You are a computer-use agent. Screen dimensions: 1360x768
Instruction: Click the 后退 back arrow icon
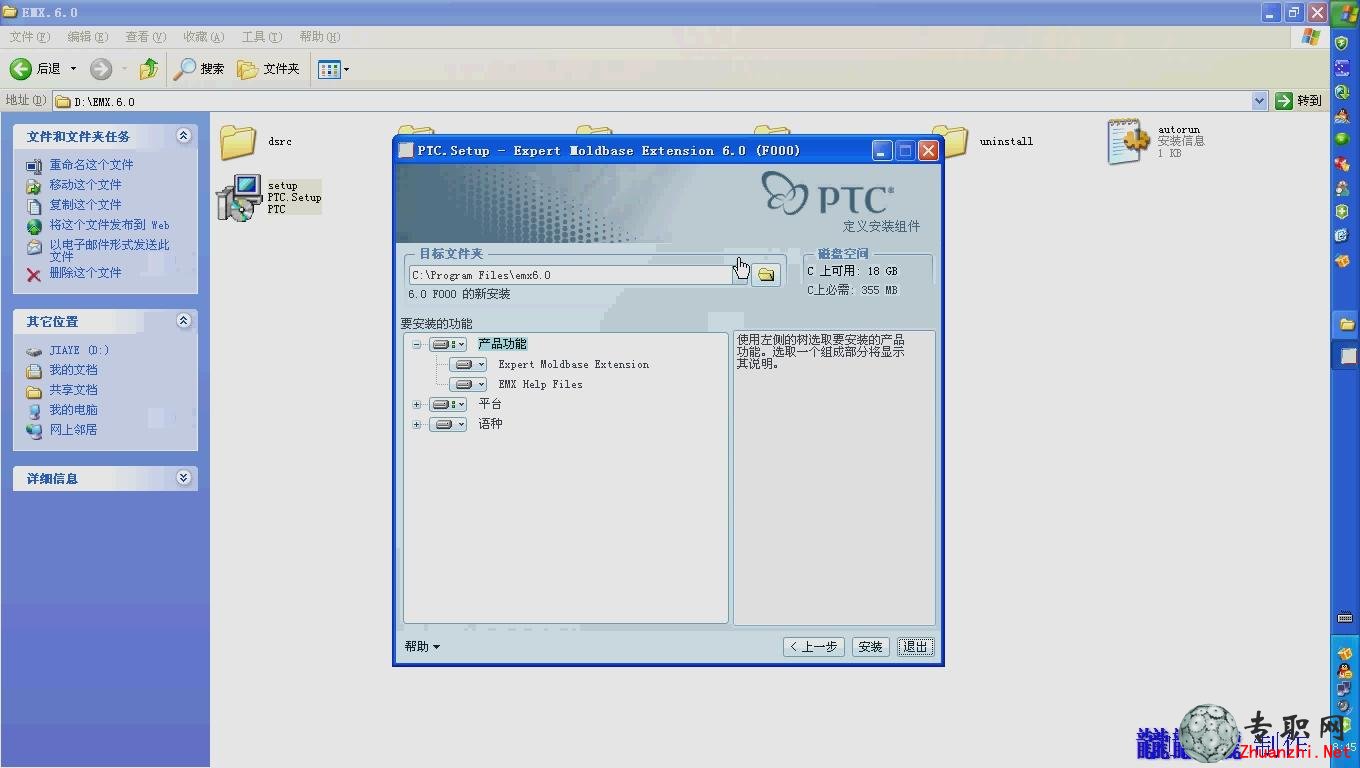(x=21, y=69)
